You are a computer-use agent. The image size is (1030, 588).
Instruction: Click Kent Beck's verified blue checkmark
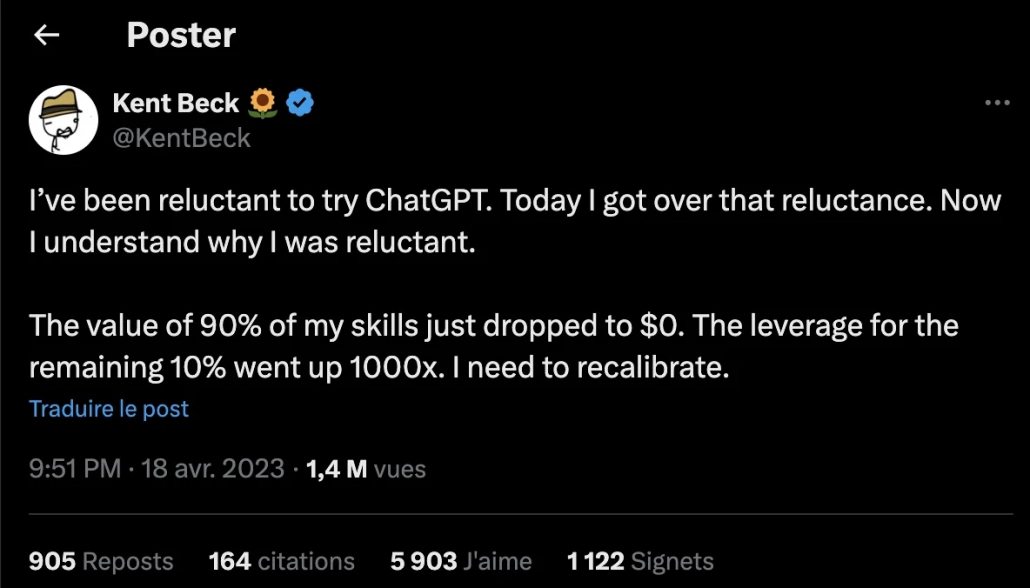(x=299, y=101)
